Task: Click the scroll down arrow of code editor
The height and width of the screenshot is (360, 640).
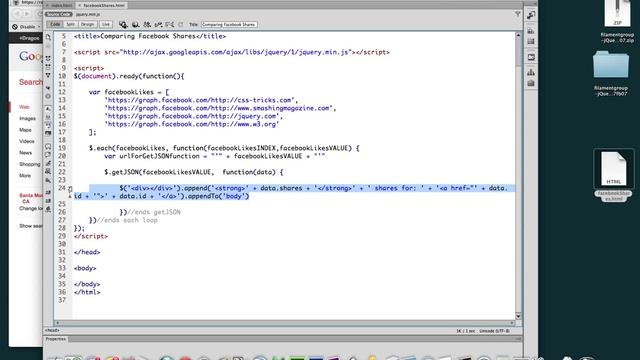Action: click(x=518, y=316)
